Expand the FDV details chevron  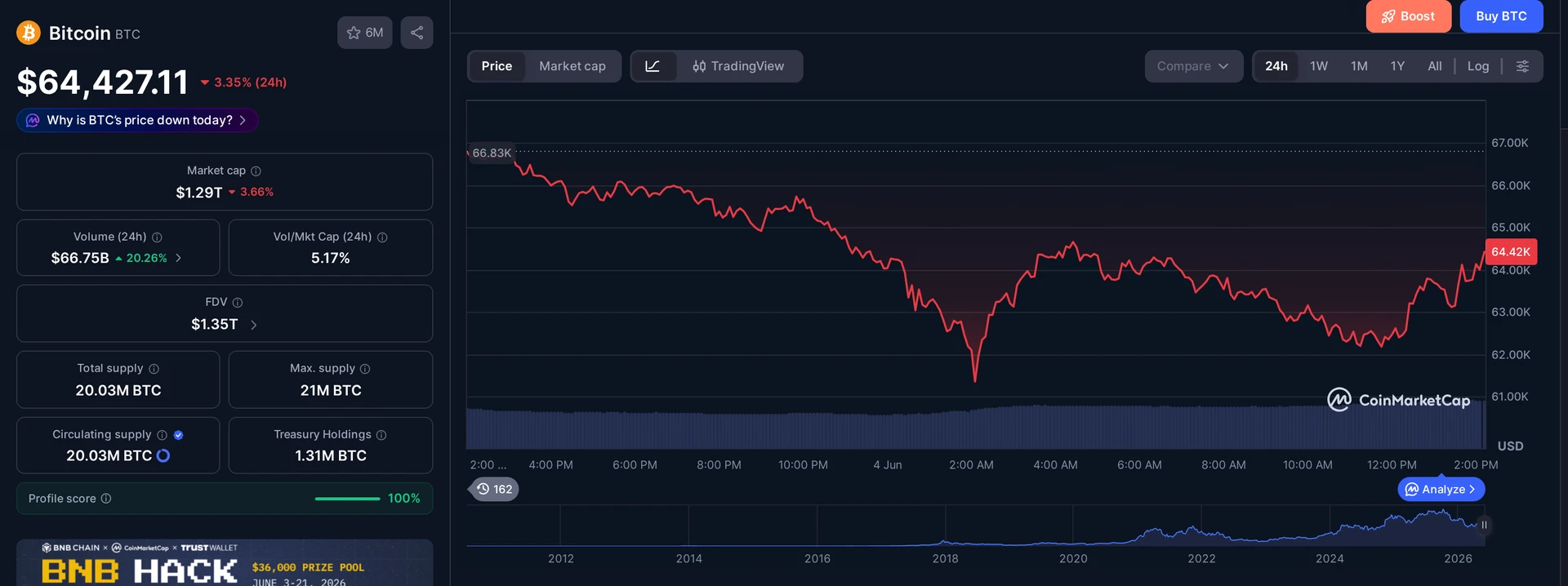pos(254,325)
